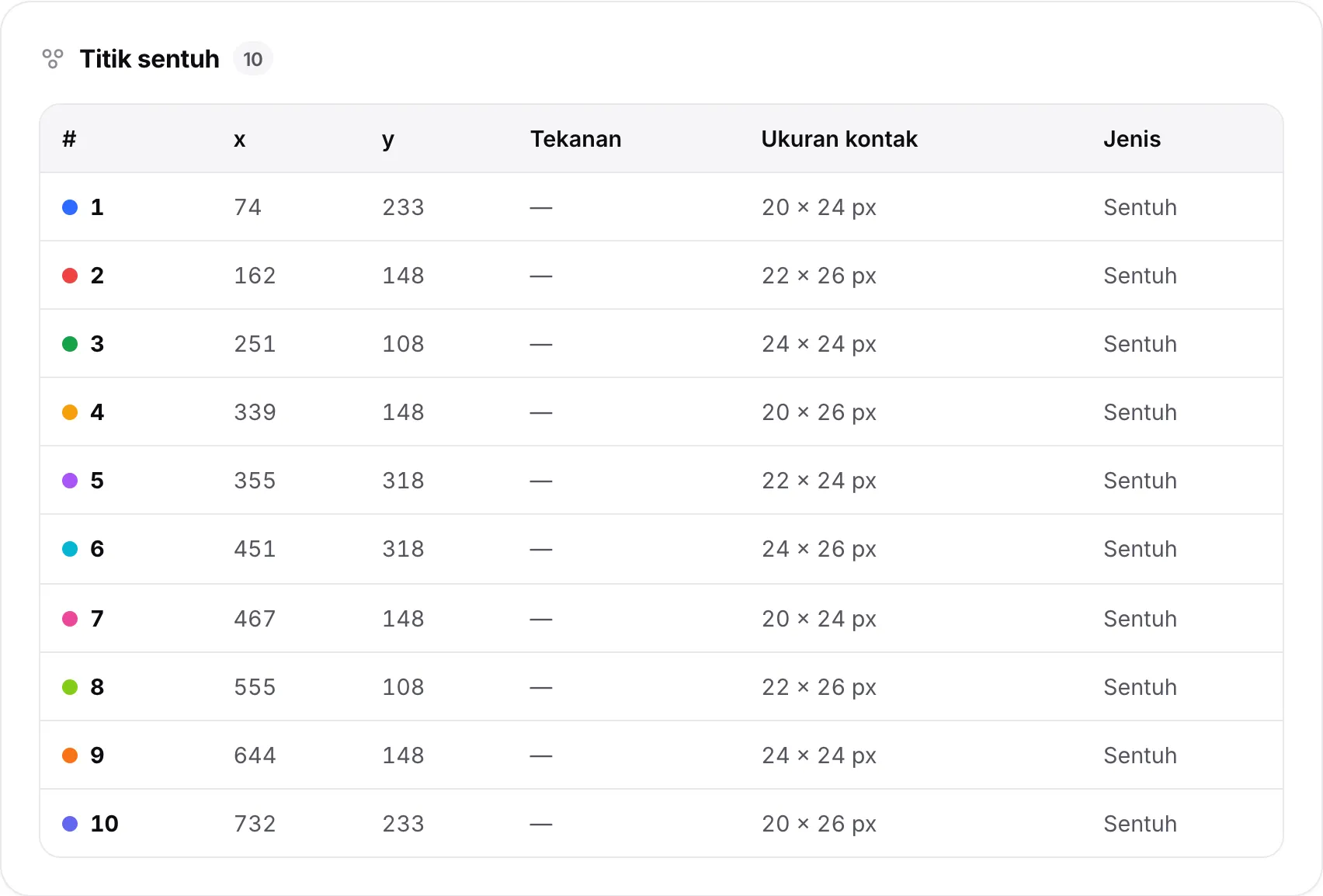Select the contact size cell in row 3
1323x896 pixels.
tap(819, 344)
